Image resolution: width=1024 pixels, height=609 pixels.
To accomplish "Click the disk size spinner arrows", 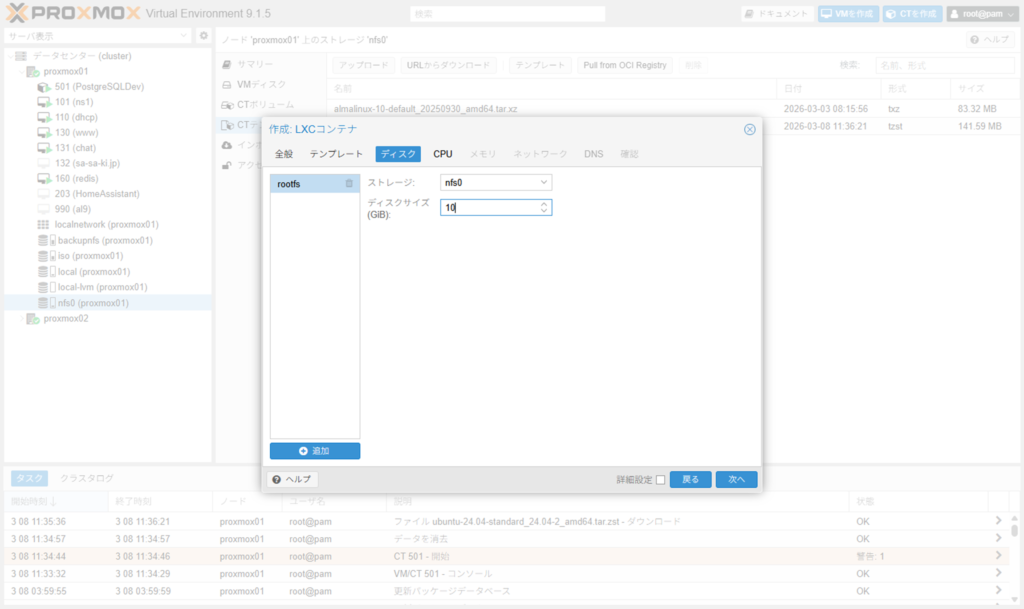I will pyautogui.click(x=544, y=207).
